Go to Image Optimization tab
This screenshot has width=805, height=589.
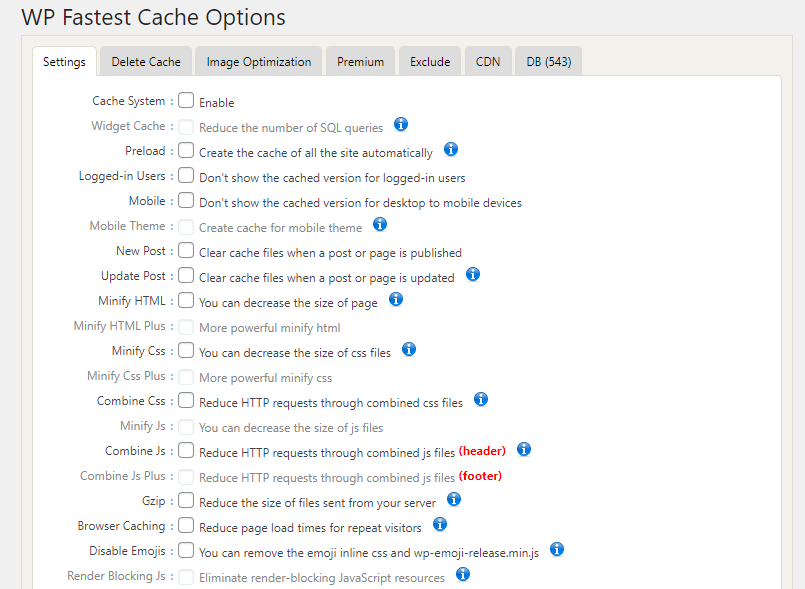tap(259, 62)
